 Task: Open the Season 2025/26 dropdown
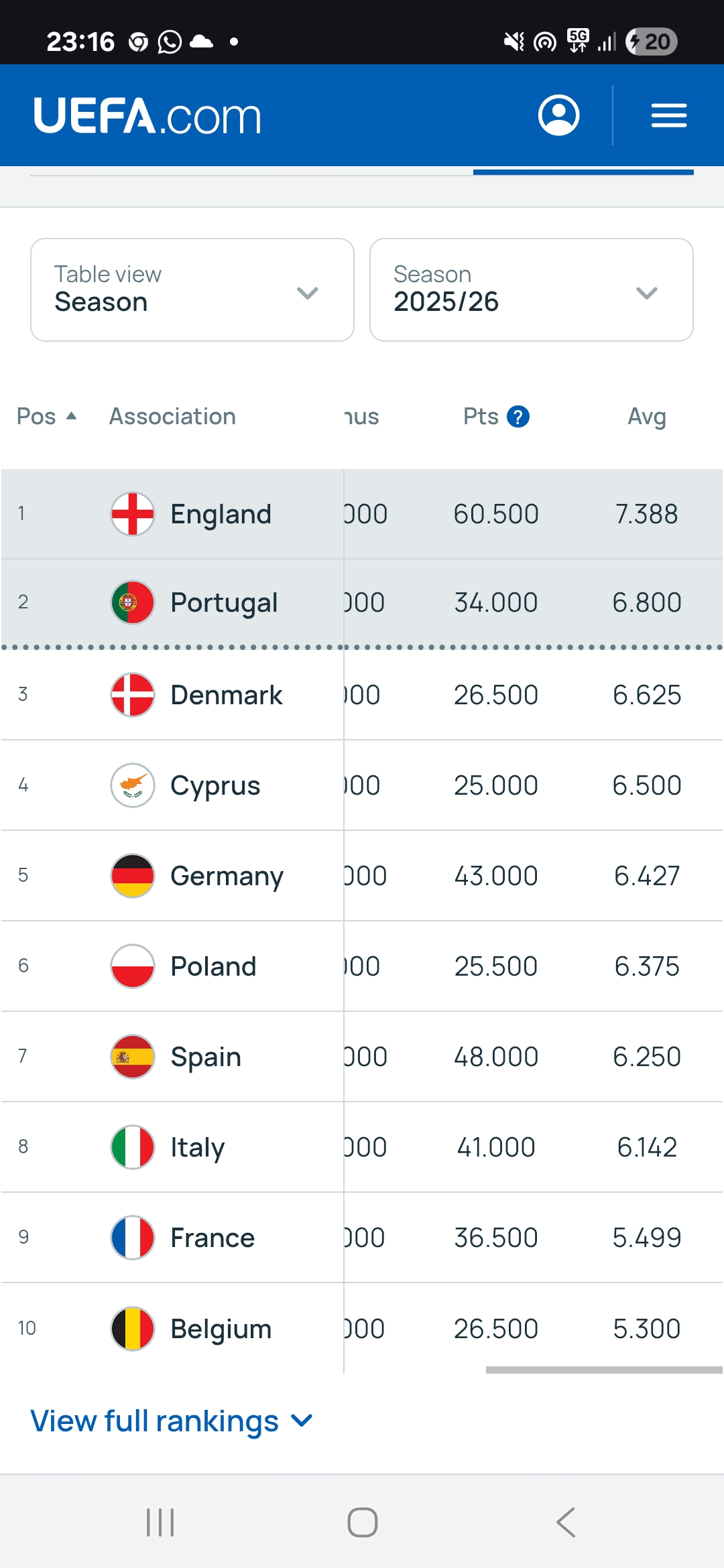pyautogui.click(x=531, y=289)
